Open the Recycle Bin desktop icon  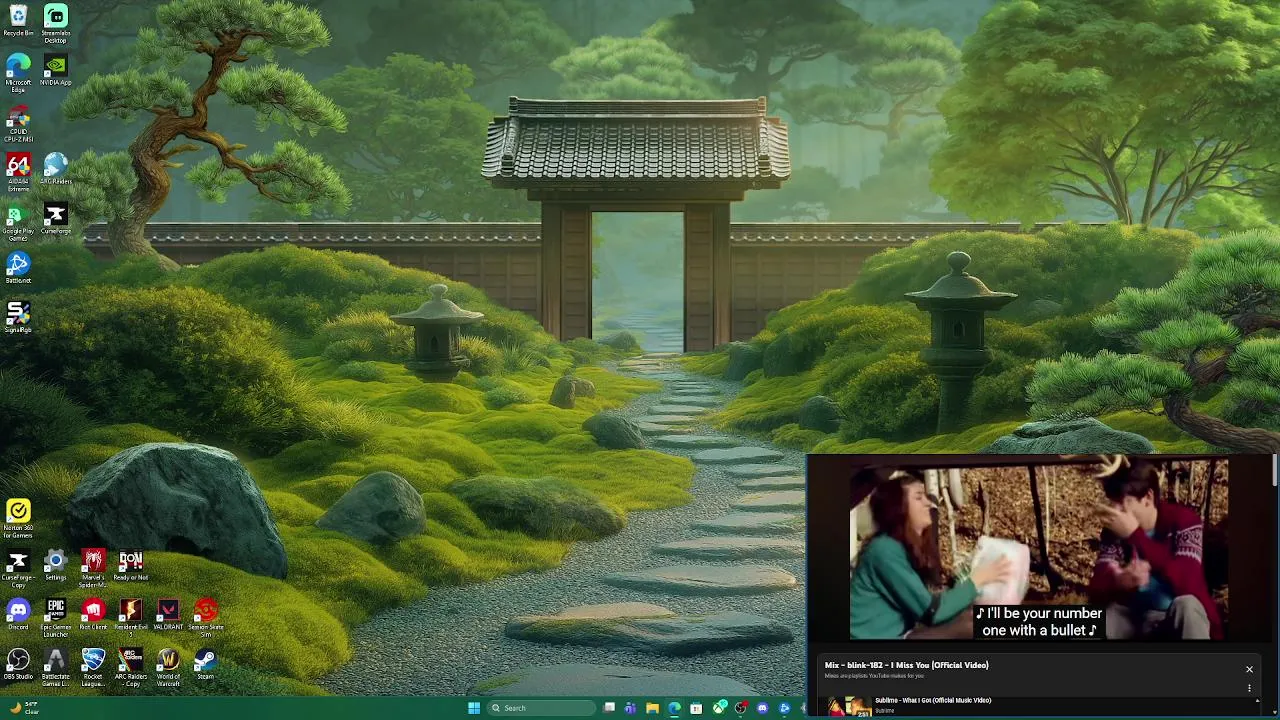pos(18,20)
